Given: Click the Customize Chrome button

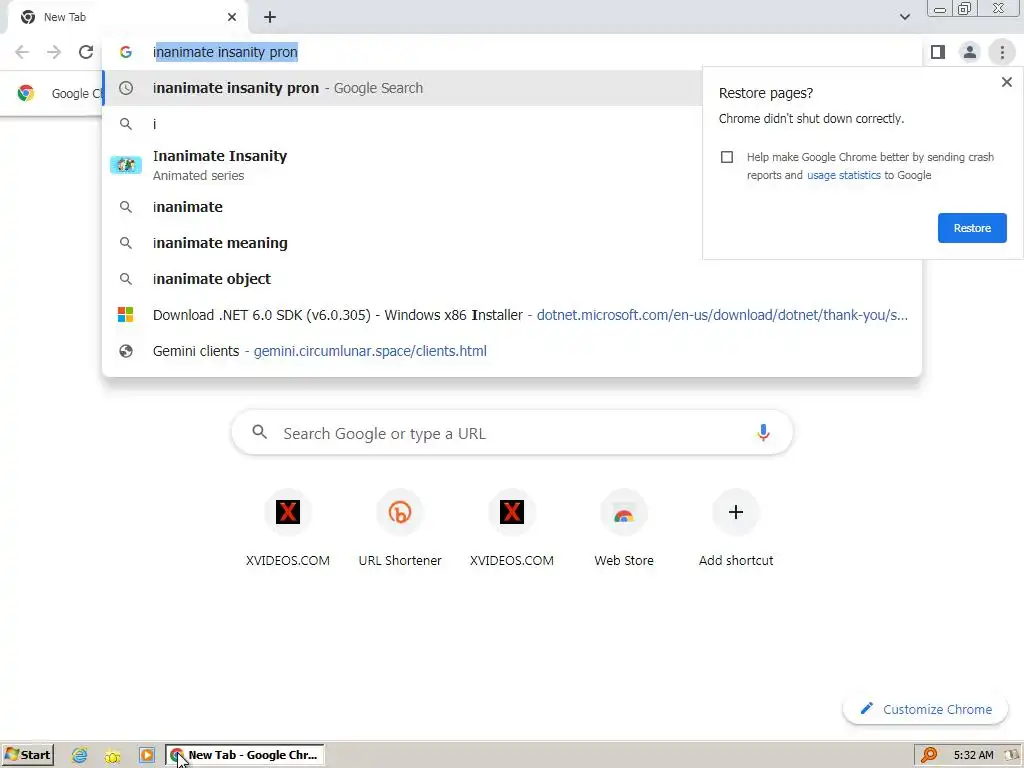Looking at the screenshot, I should (925, 709).
